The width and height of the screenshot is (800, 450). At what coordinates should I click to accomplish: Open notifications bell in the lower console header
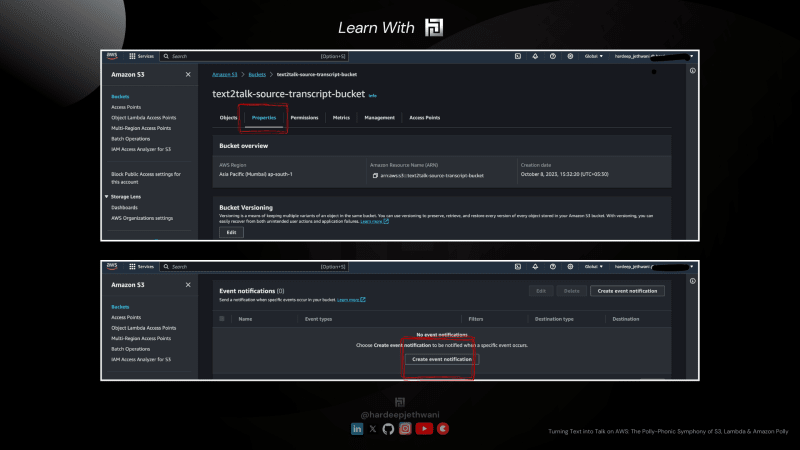tap(535, 266)
